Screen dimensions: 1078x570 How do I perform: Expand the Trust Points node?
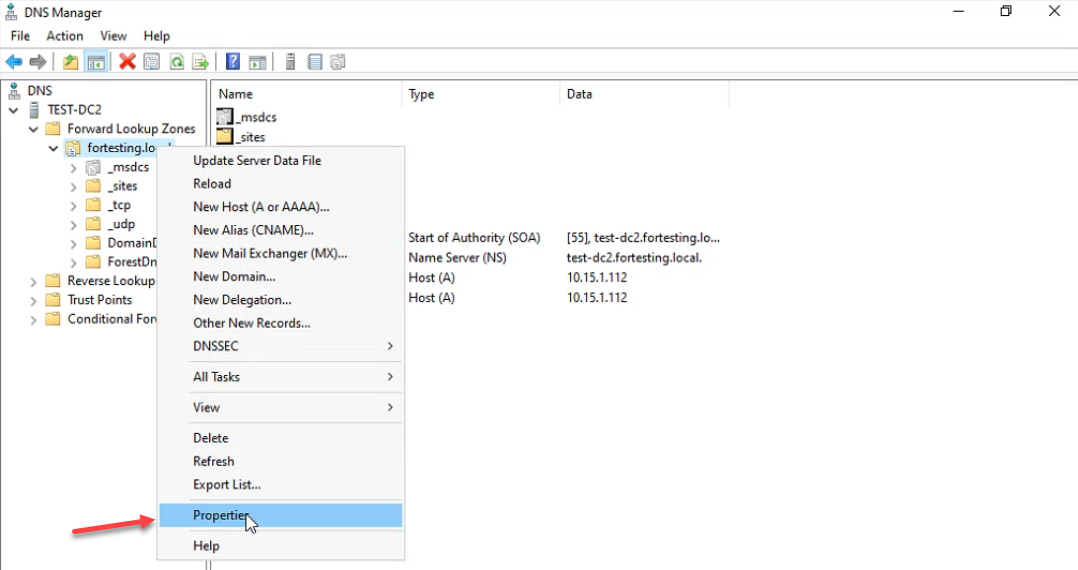[x=34, y=300]
